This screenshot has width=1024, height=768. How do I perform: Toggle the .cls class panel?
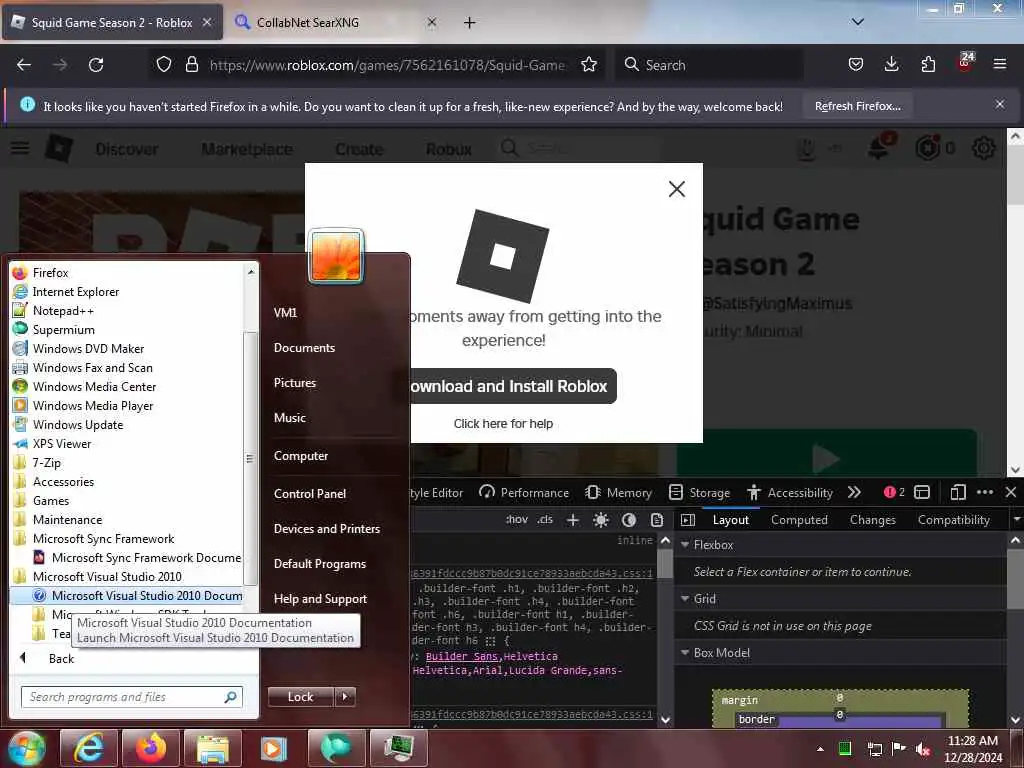tap(545, 520)
